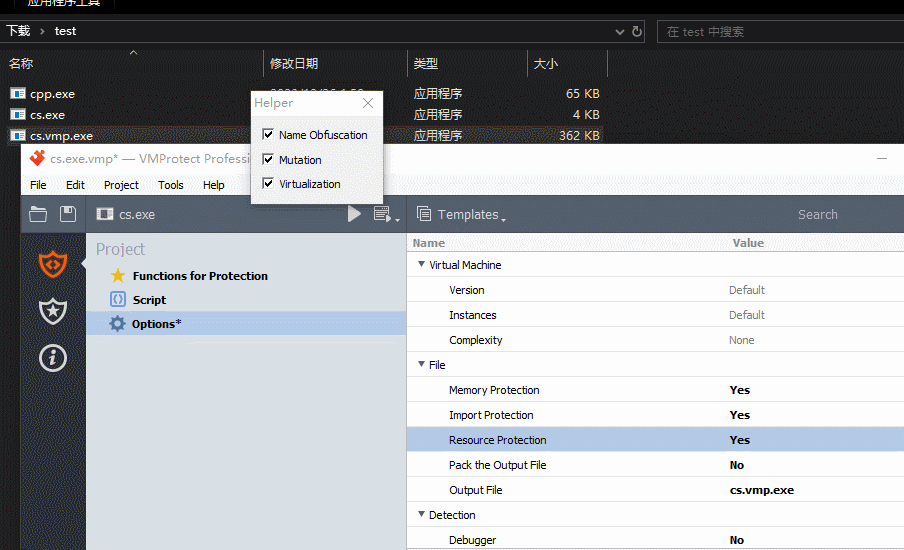The width and height of the screenshot is (904, 550).
Task: Click the Explorer search box for test
Action: pyautogui.click(x=781, y=32)
